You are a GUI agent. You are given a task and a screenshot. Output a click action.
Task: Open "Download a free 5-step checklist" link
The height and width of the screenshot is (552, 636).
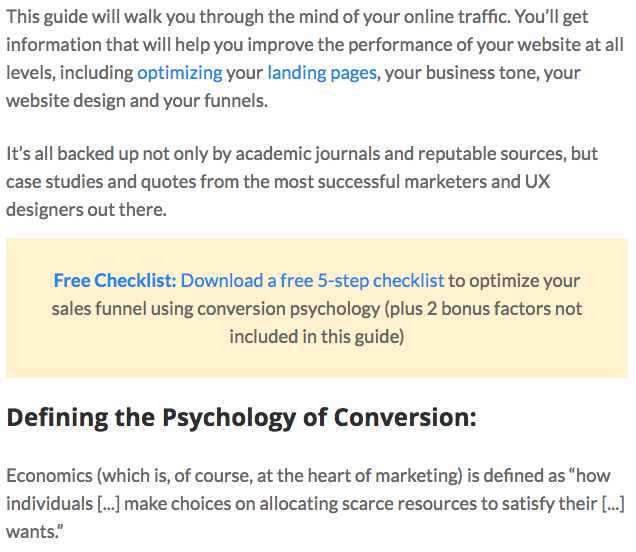pyautogui.click(x=312, y=281)
